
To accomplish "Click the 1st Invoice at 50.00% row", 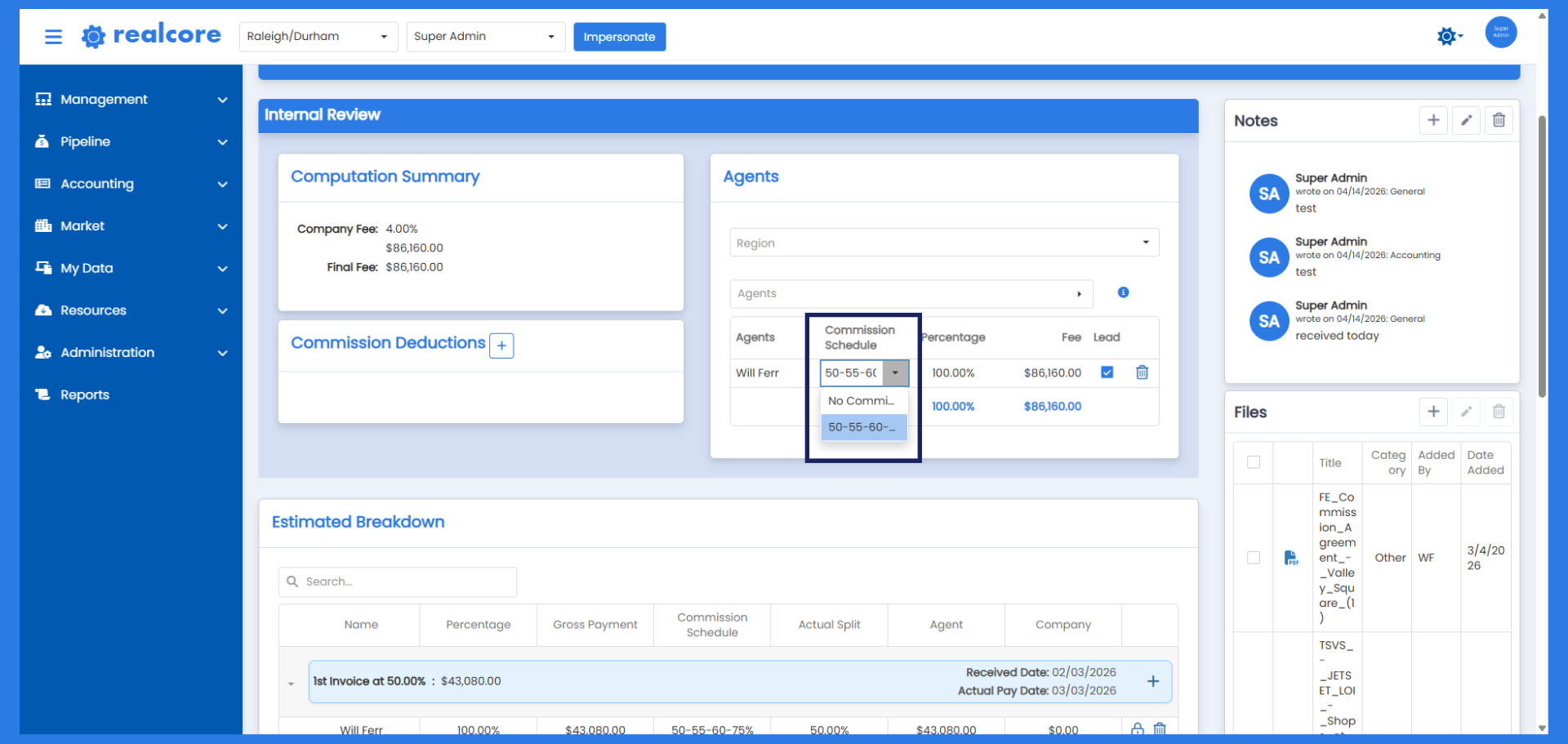I will (x=740, y=681).
